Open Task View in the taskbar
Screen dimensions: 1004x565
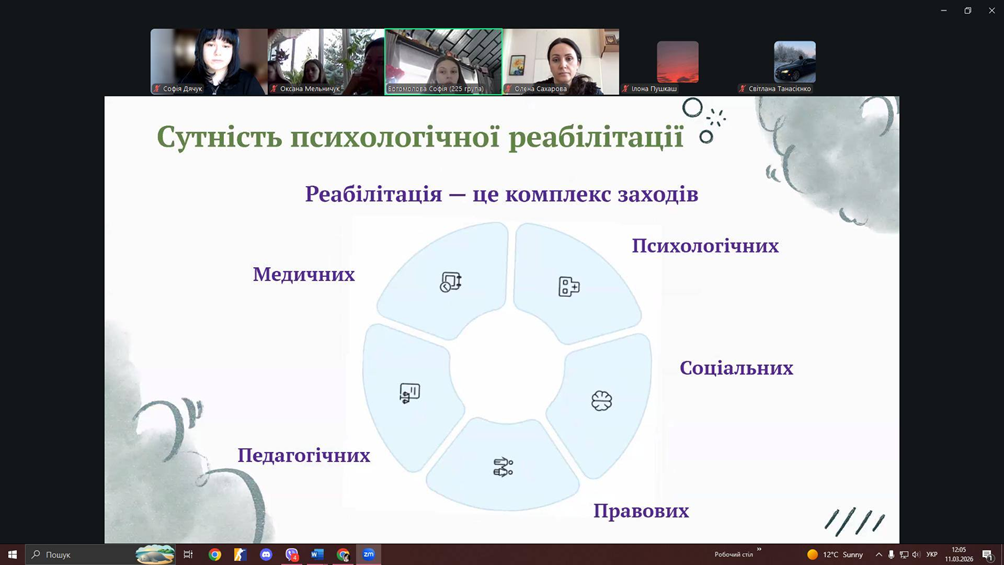click(x=188, y=555)
